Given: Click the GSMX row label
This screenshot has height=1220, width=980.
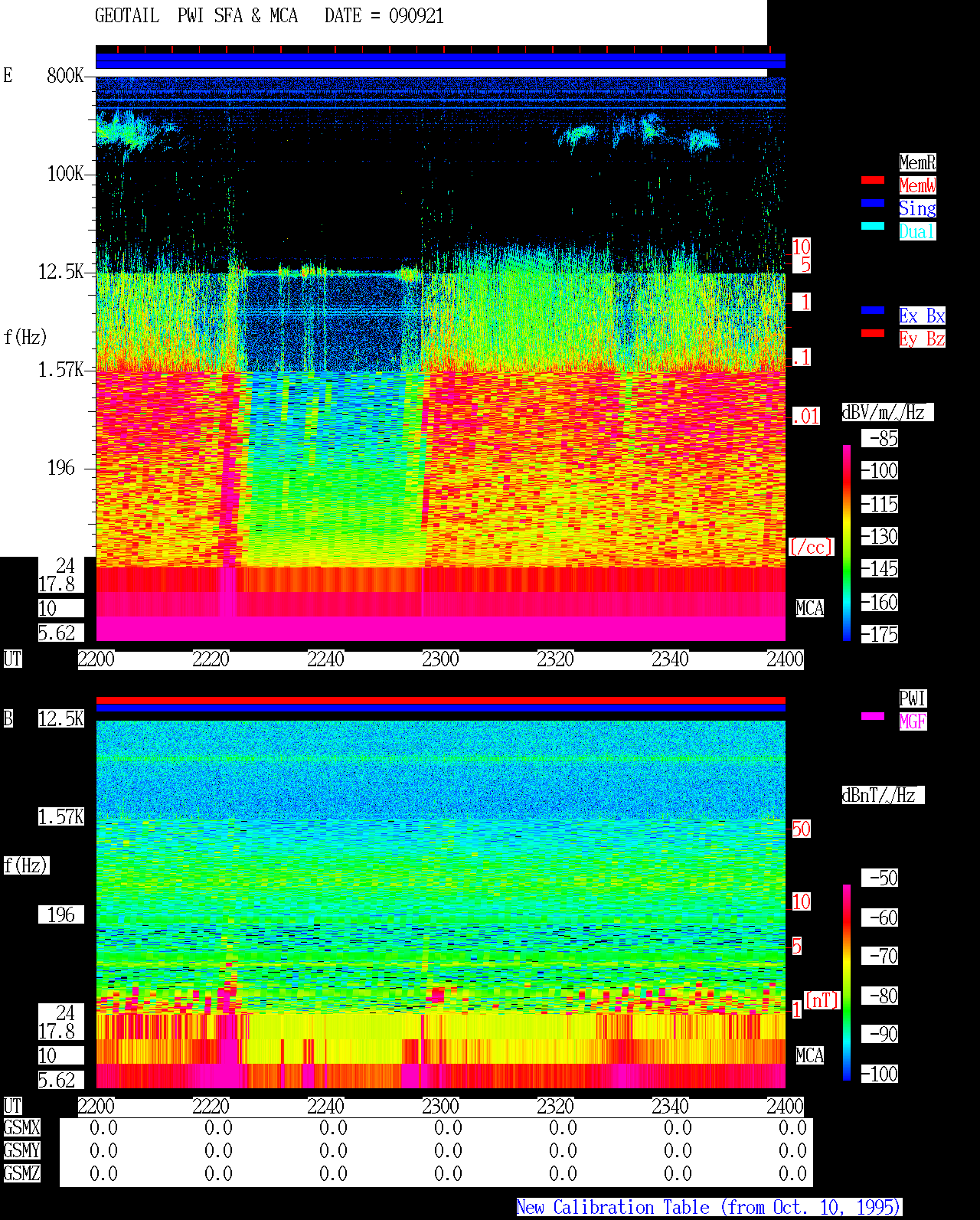Looking at the screenshot, I should pyautogui.click(x=21, y=1128).
